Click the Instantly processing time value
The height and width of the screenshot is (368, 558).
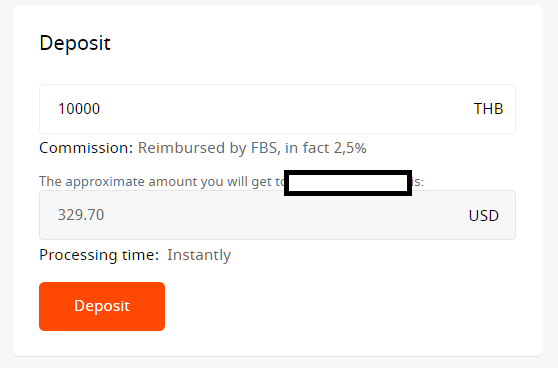pos(199,255)
